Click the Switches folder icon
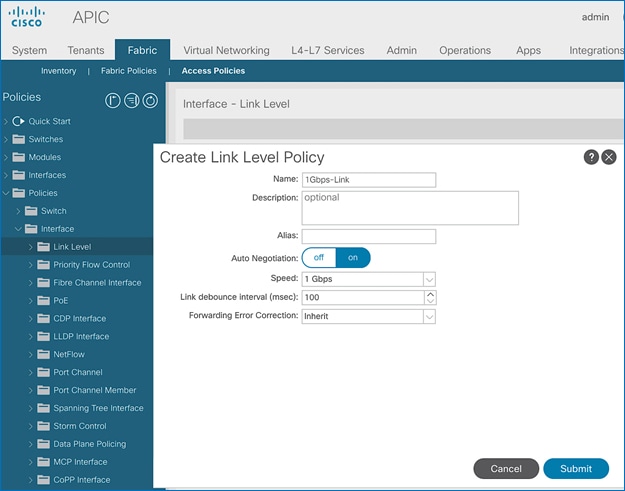Screen dimensions: 625x491 click(19, 140)
